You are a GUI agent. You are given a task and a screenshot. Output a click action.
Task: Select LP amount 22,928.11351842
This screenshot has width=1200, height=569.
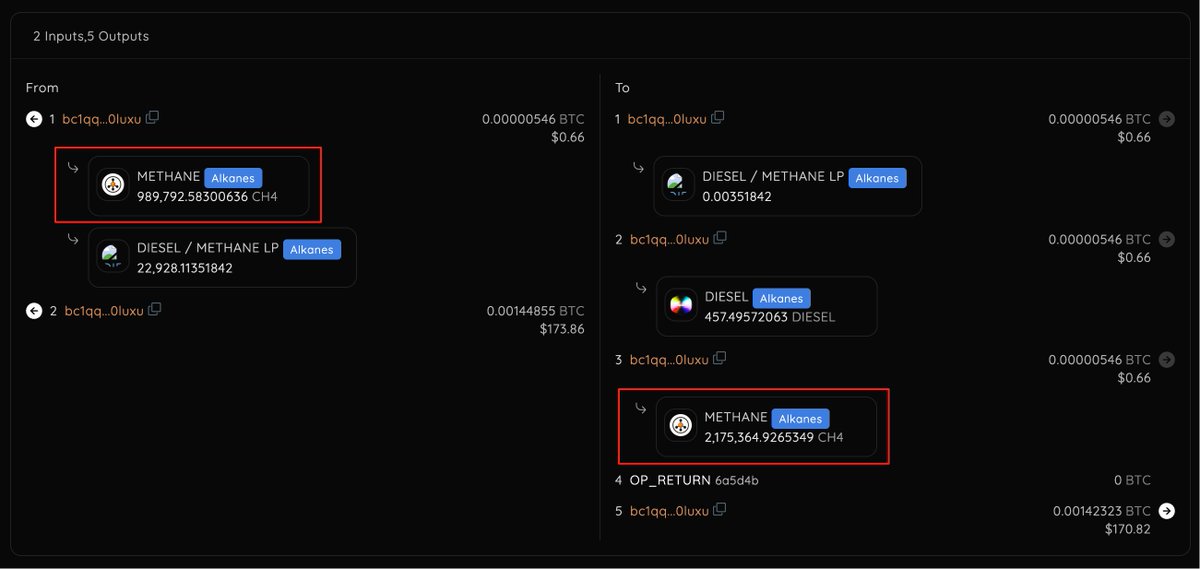tap(185, 268)
